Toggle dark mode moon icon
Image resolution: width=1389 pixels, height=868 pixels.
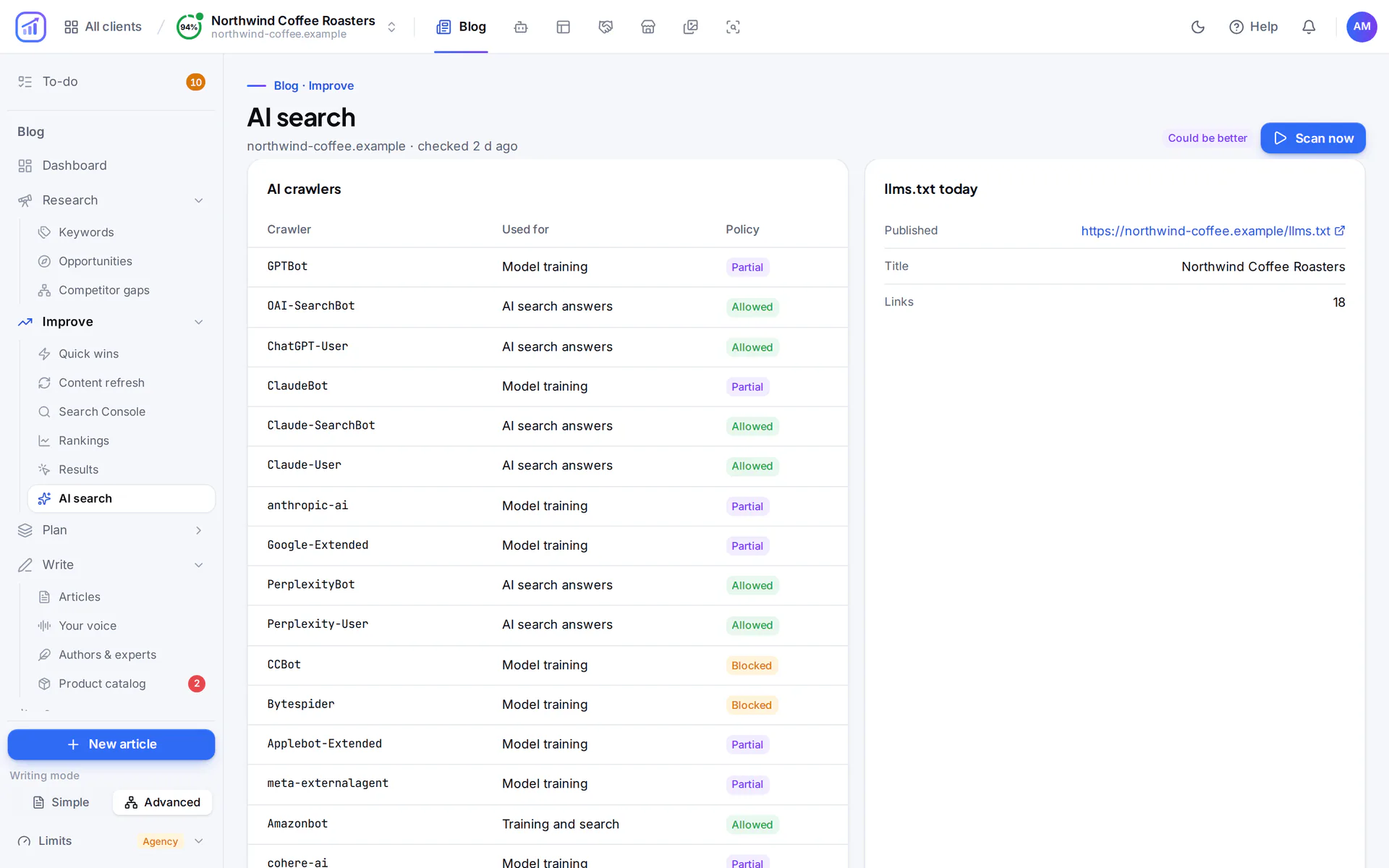(x=1198, y=27)
